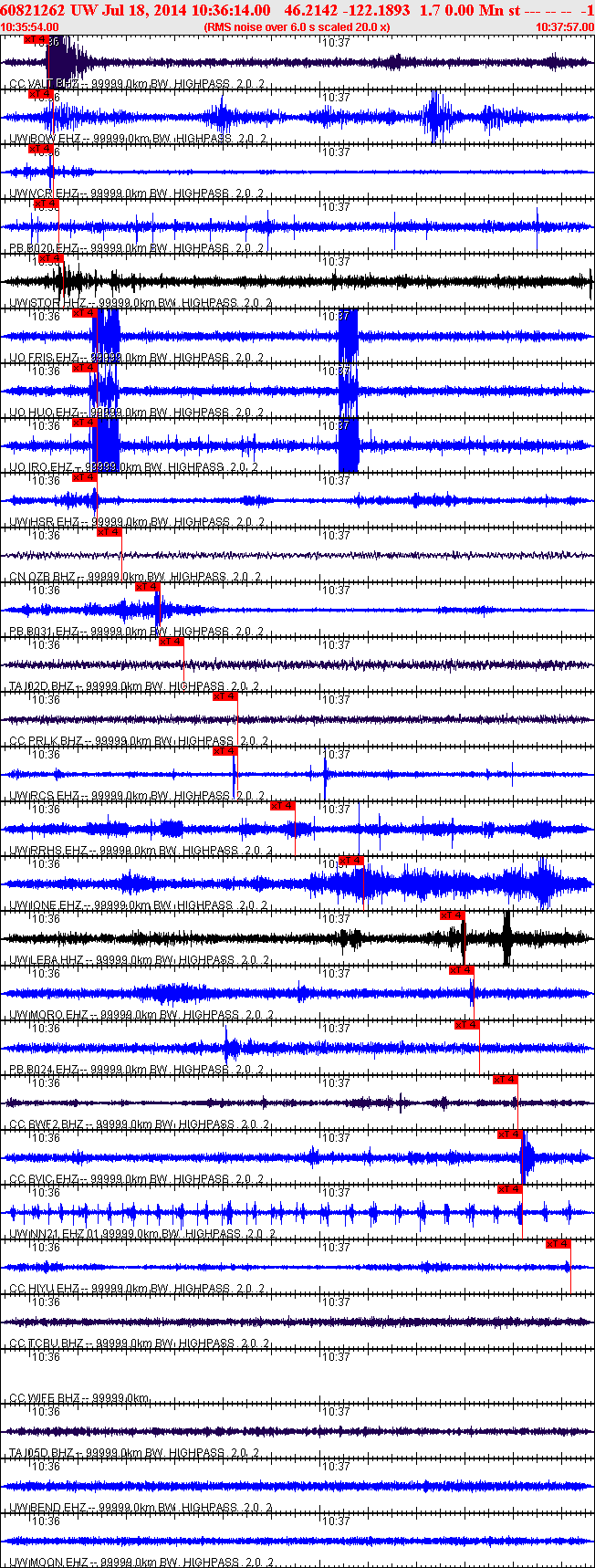Select the UO HUO EHZ trace label
The width and height of the screenshot is (595, 1568).
pos(138,413)
